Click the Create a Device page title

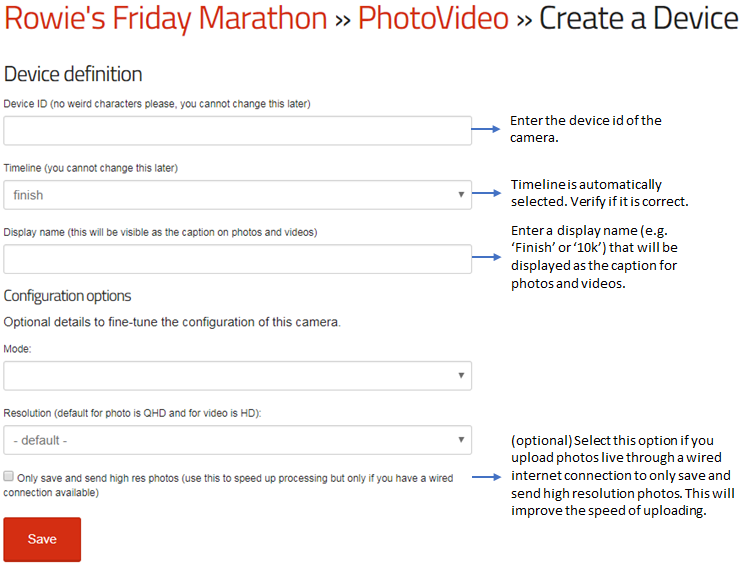point(638,19)
